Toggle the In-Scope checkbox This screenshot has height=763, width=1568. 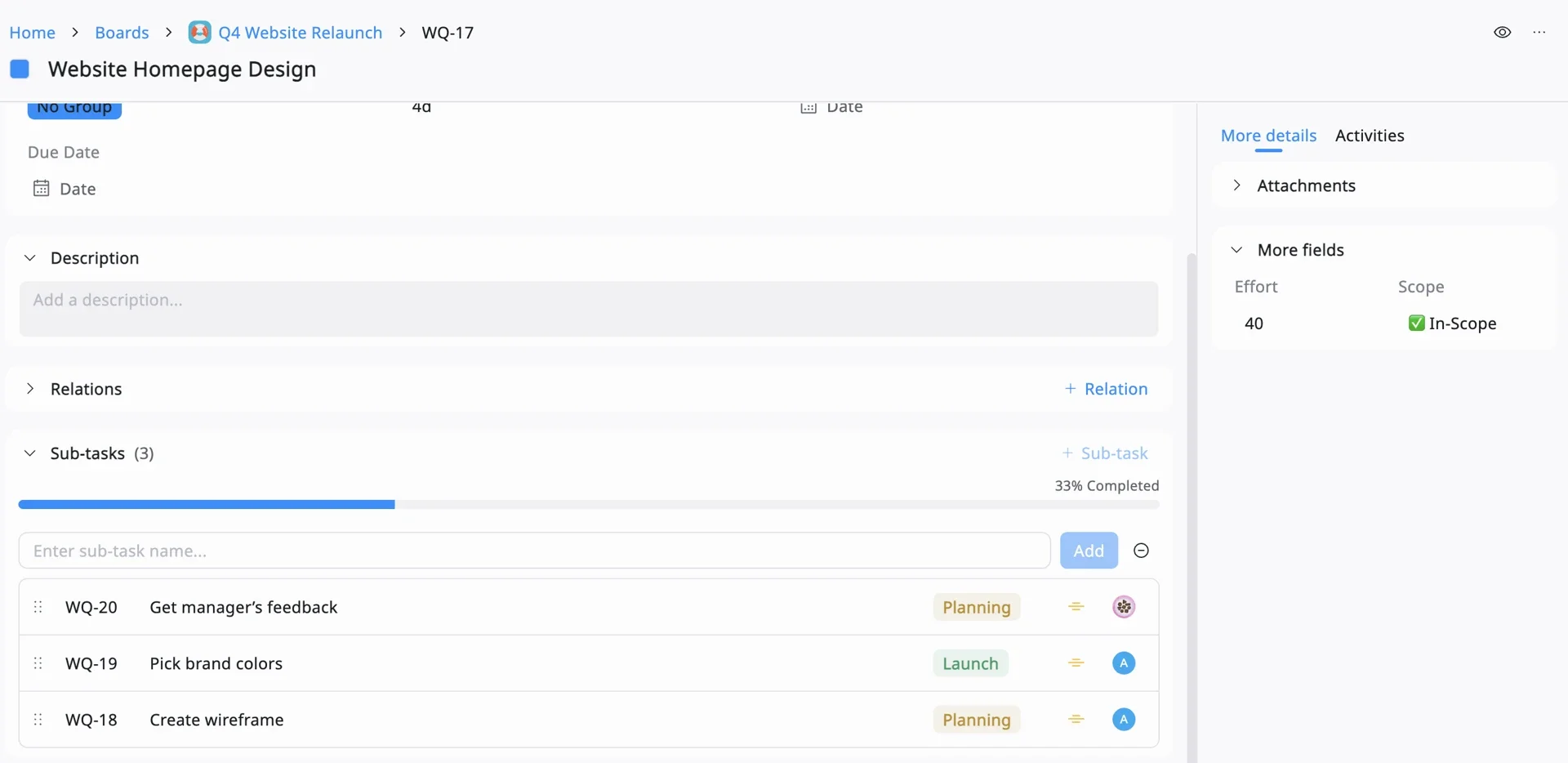[1416, 323]
